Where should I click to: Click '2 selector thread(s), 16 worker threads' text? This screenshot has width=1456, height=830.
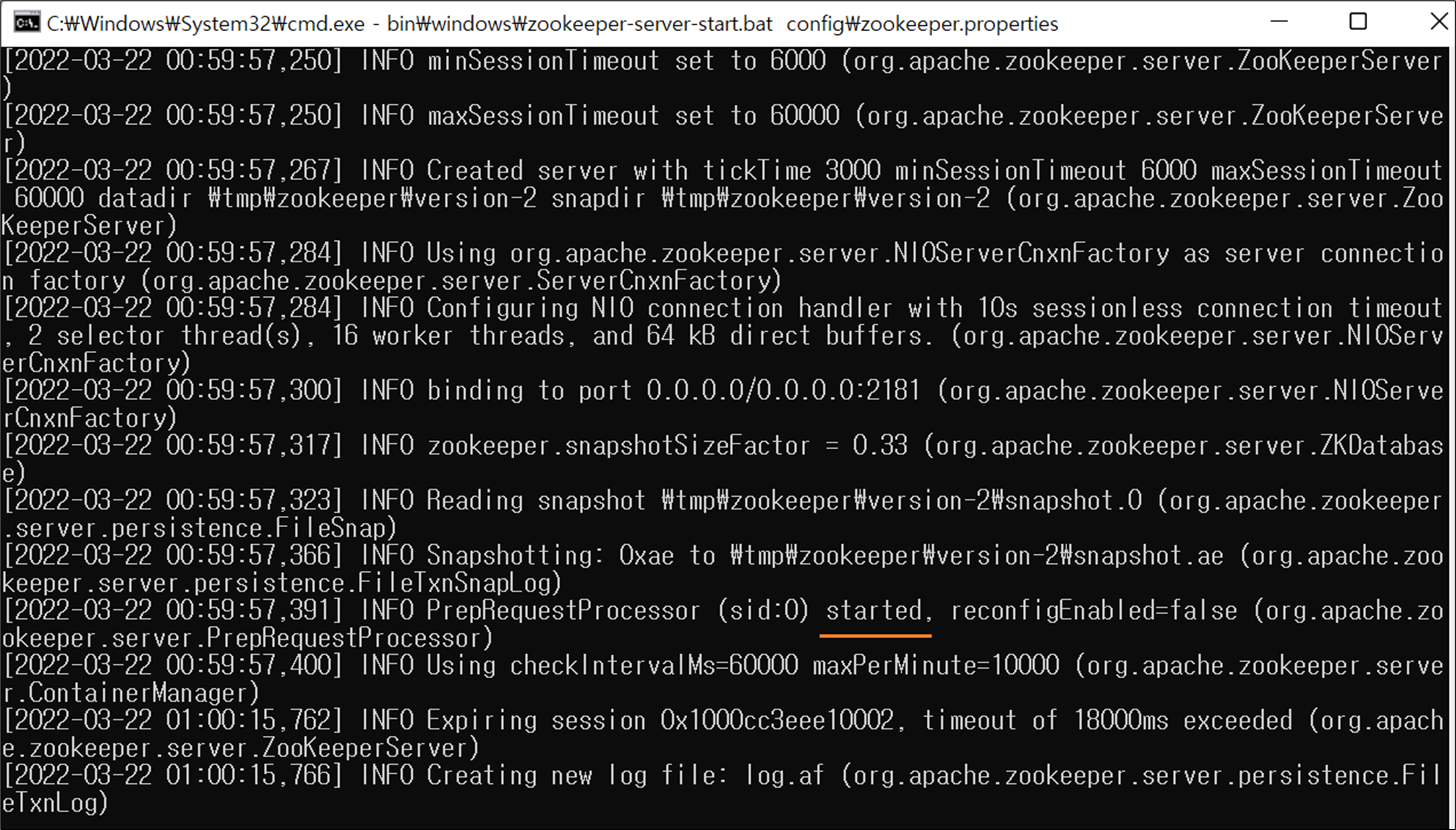coord(303,335)
